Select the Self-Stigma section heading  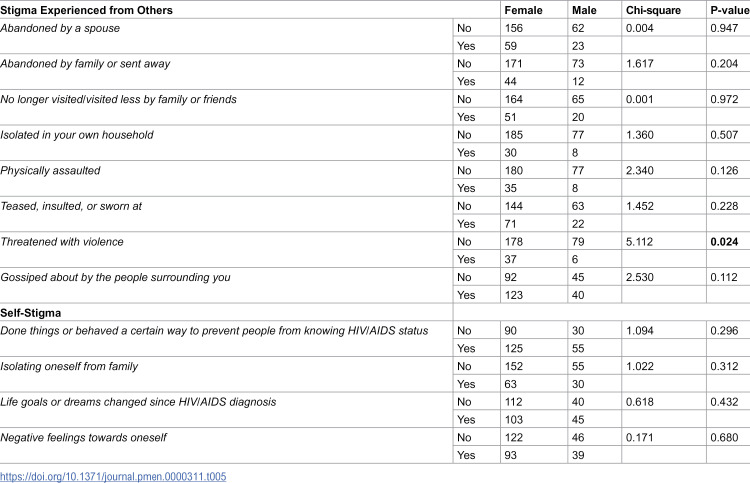point(31,313)
